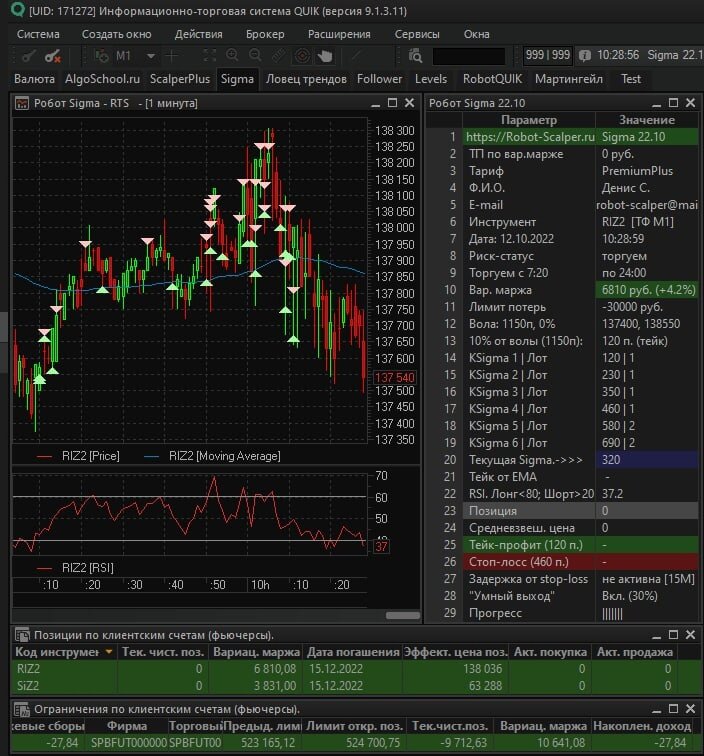Open the Сервисы menu

(x=417, y=34)
